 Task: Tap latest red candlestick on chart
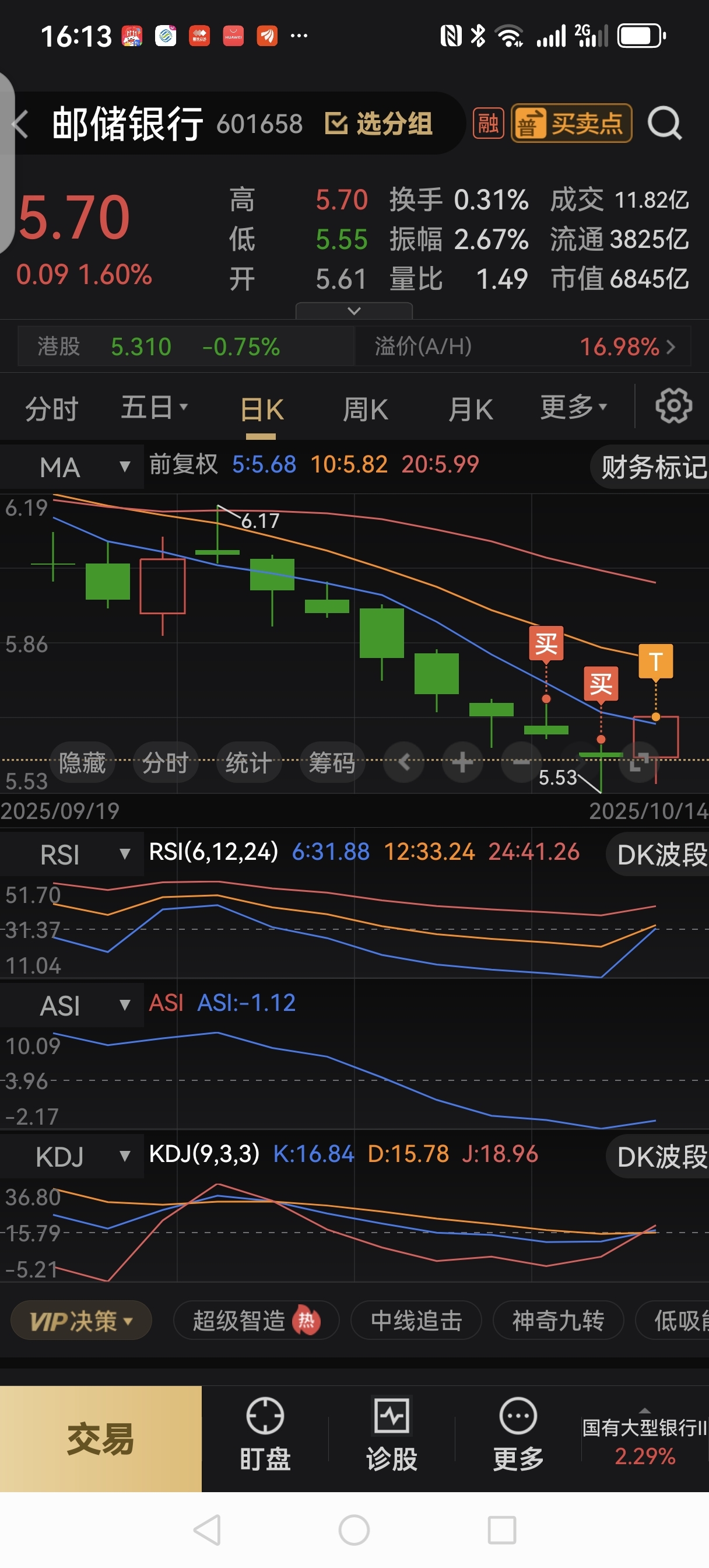click(x=655, y=737)
